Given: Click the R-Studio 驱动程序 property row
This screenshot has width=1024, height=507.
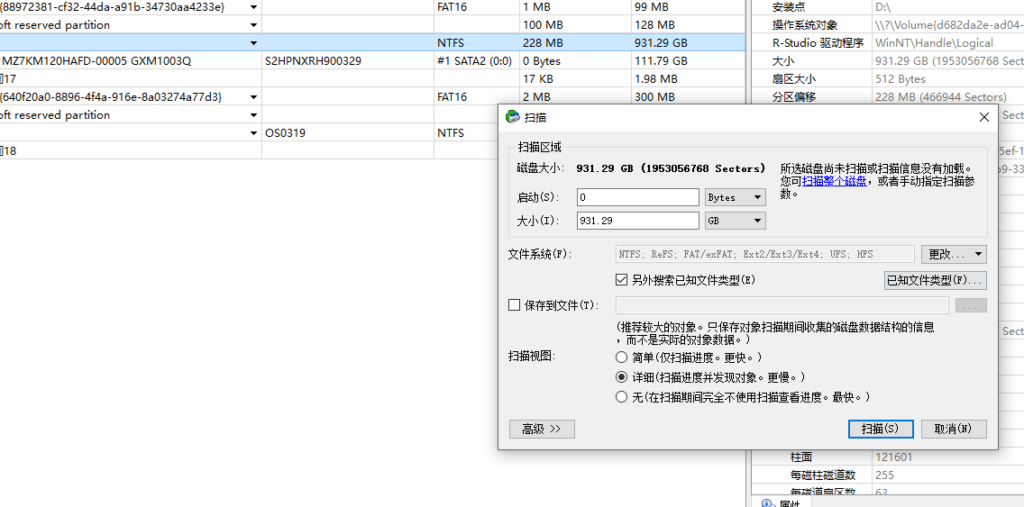Looking at the screenshot, I should click(888, 43).
